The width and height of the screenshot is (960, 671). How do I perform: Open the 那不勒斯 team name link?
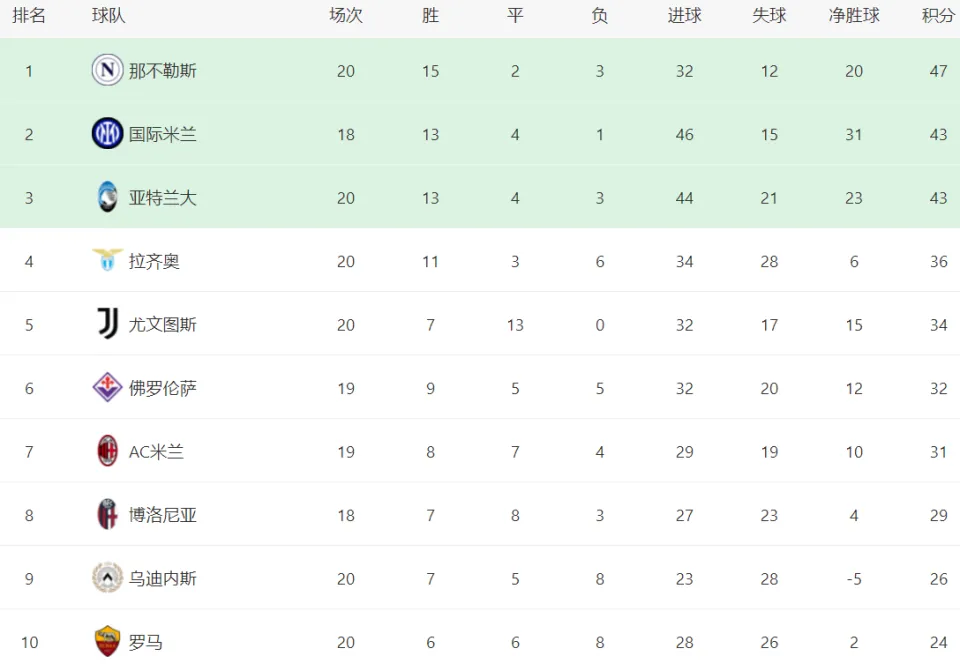click(x=163, y=71)
